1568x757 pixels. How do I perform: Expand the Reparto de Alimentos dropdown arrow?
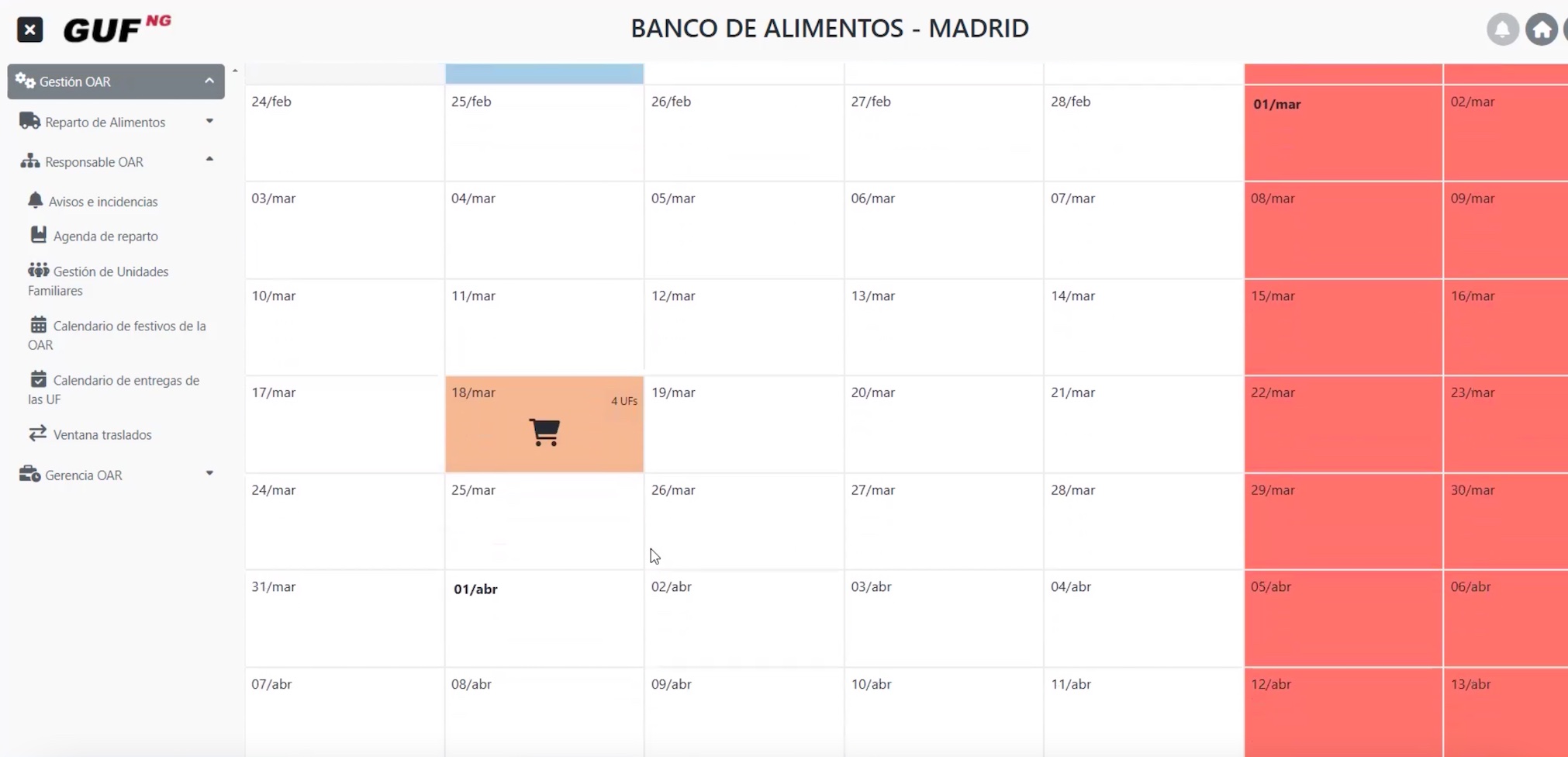(x=209, y=121)
